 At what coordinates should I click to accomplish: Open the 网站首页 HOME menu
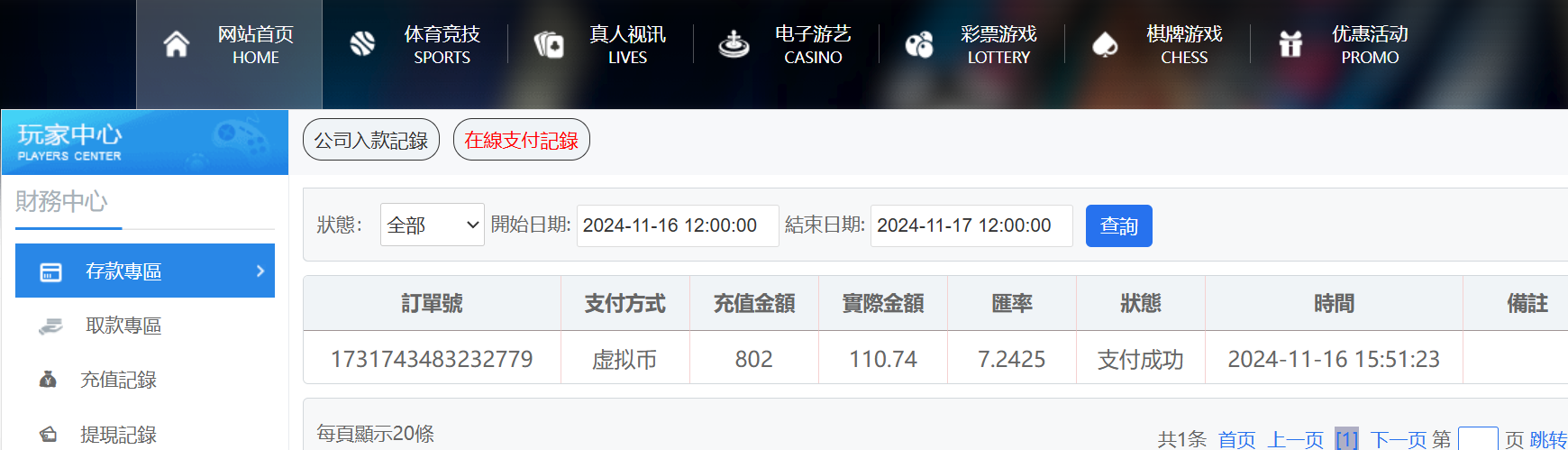(229, 54)
